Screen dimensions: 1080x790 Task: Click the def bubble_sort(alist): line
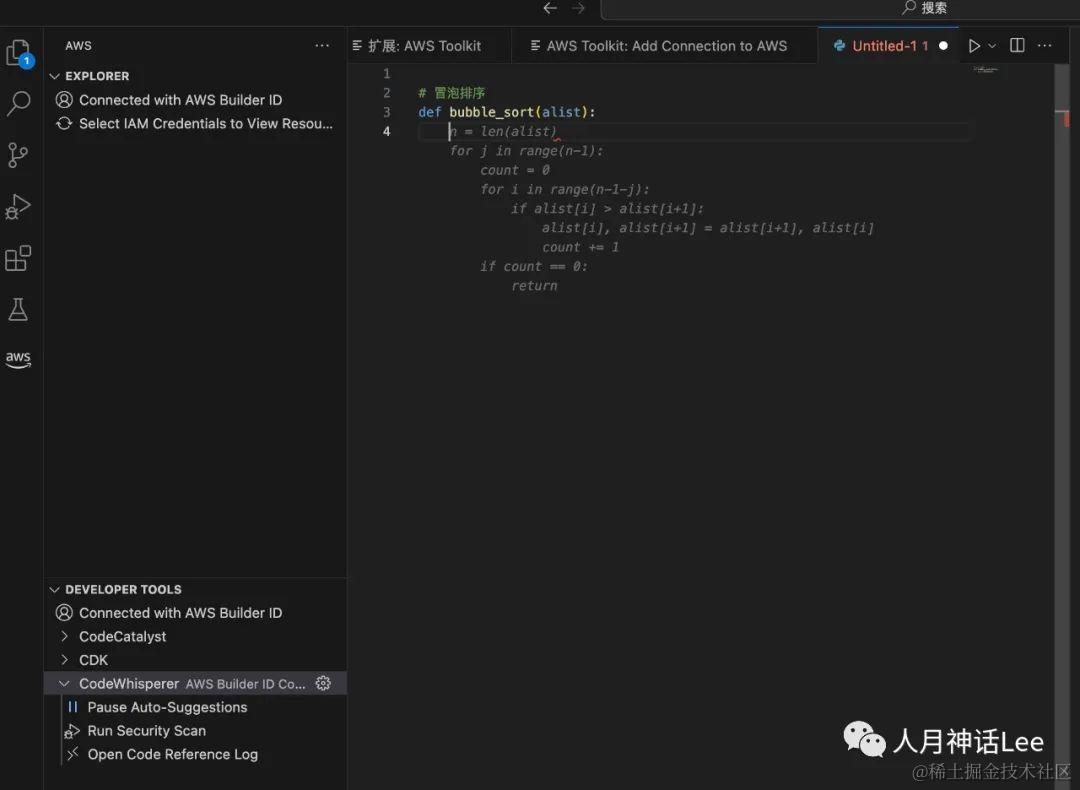506,112
